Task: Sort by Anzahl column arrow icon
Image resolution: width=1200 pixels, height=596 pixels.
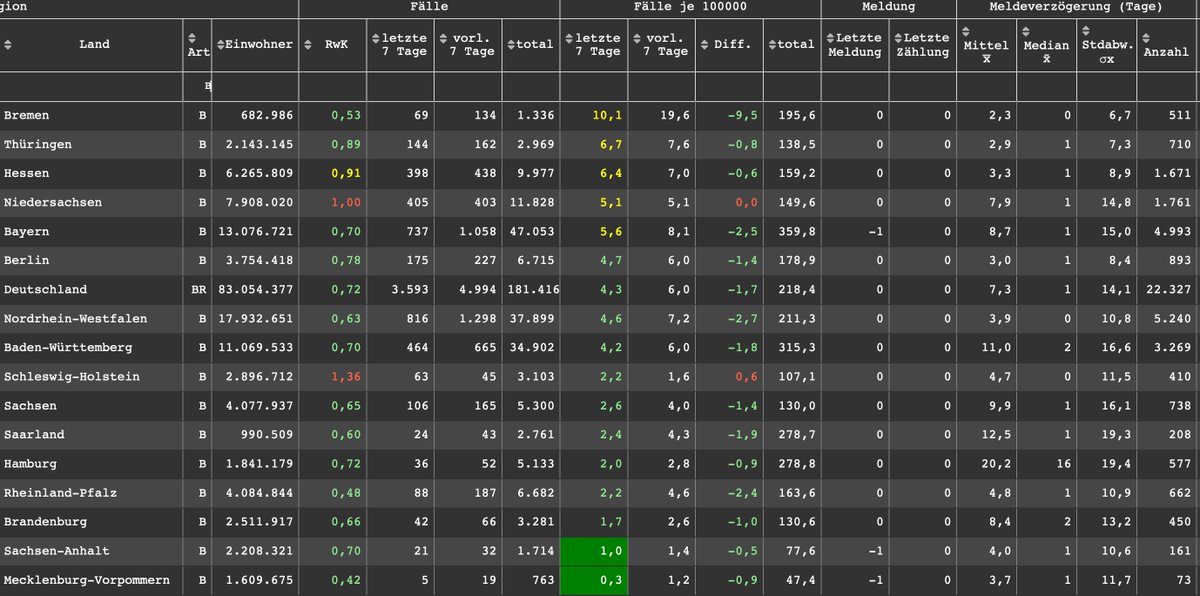Action: click(1144, 38)
